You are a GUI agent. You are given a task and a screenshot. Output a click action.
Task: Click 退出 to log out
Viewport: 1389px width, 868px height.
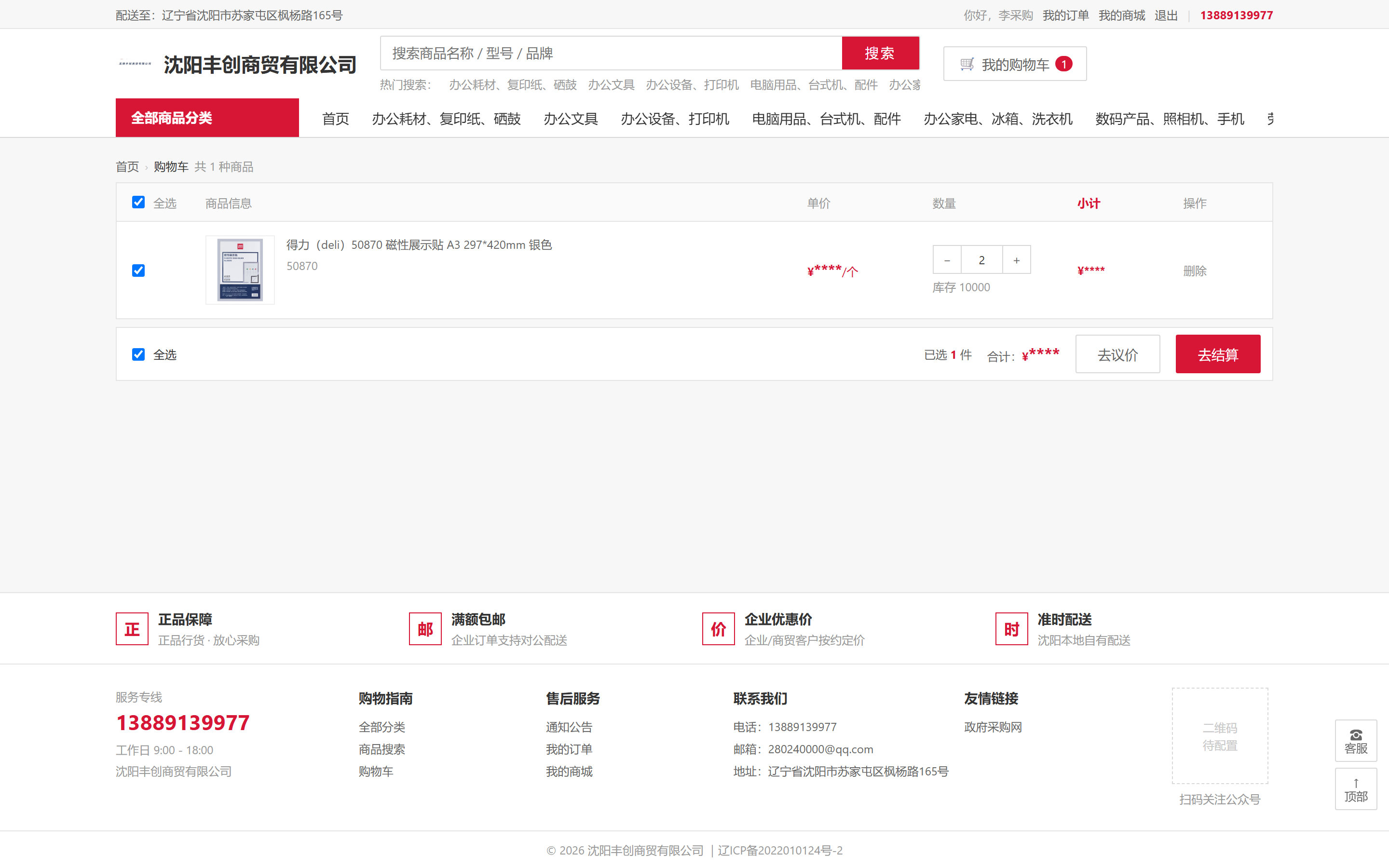(1166, 15)
